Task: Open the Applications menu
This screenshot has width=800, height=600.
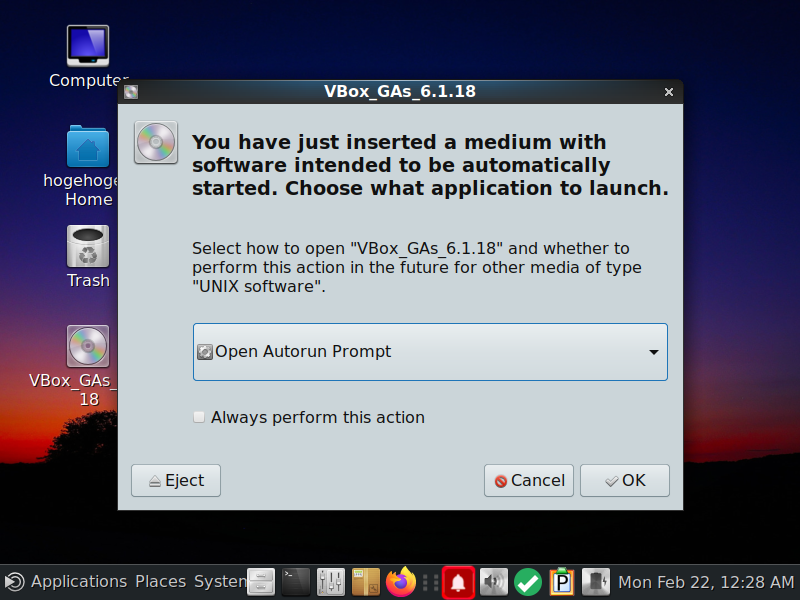Action: pyautogui.click(x=79, y=582)
